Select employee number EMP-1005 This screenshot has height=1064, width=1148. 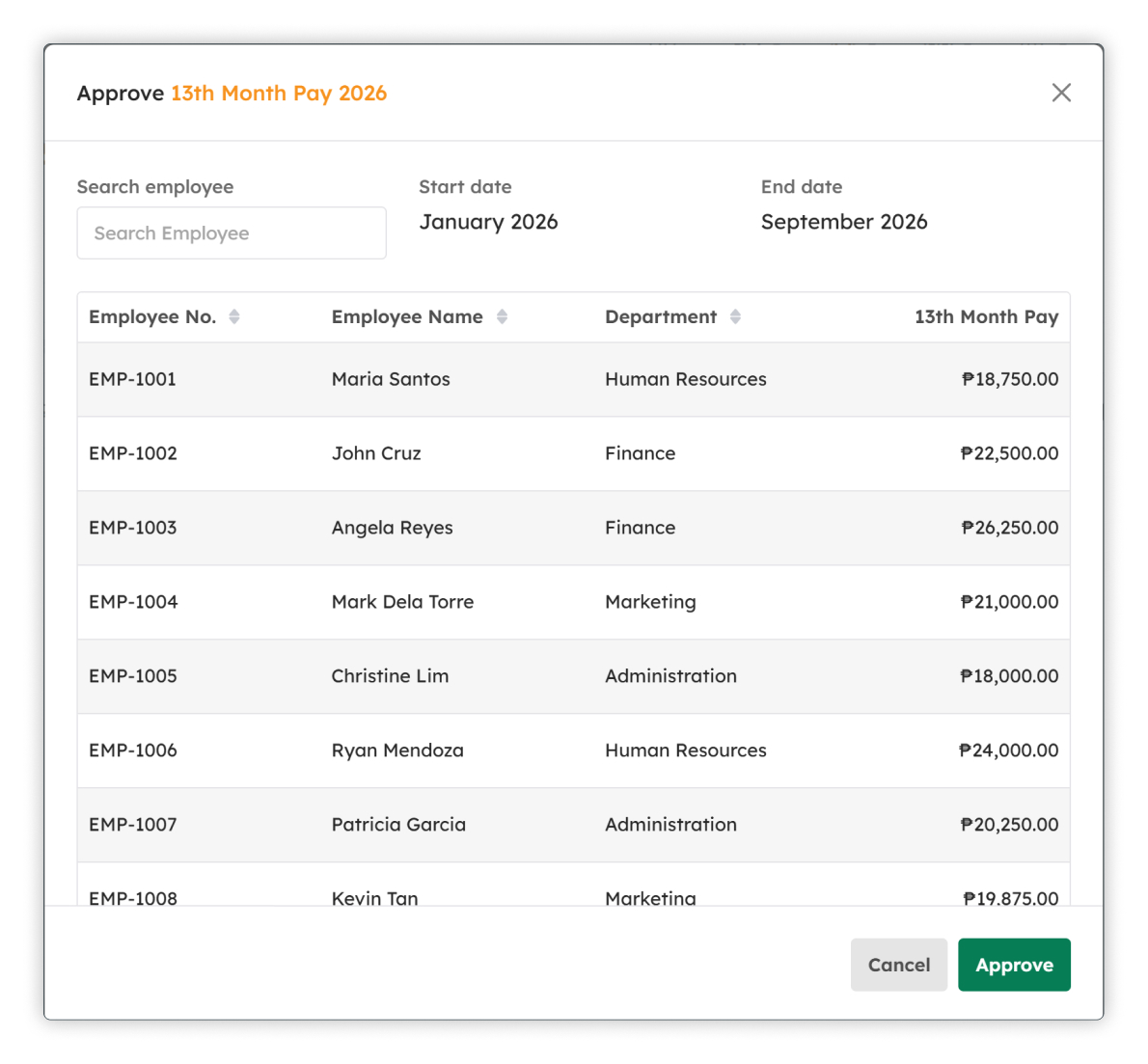[x=133, y=676]
